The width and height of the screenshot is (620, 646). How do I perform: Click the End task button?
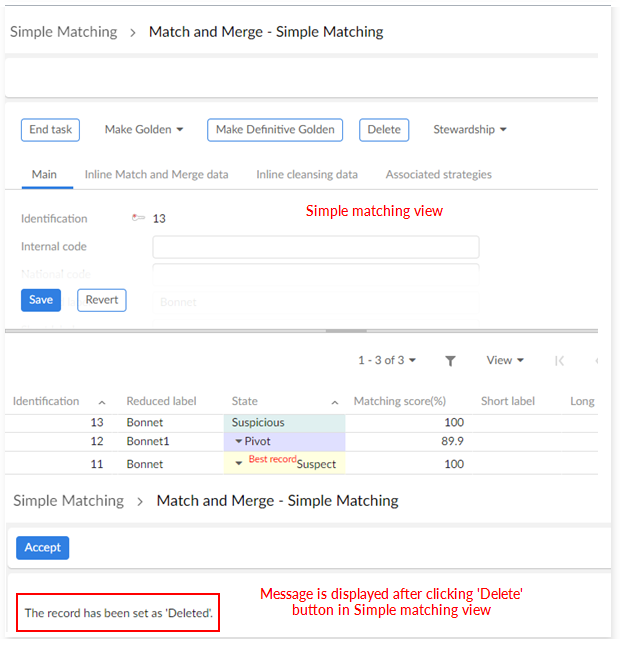pos(50,130)
